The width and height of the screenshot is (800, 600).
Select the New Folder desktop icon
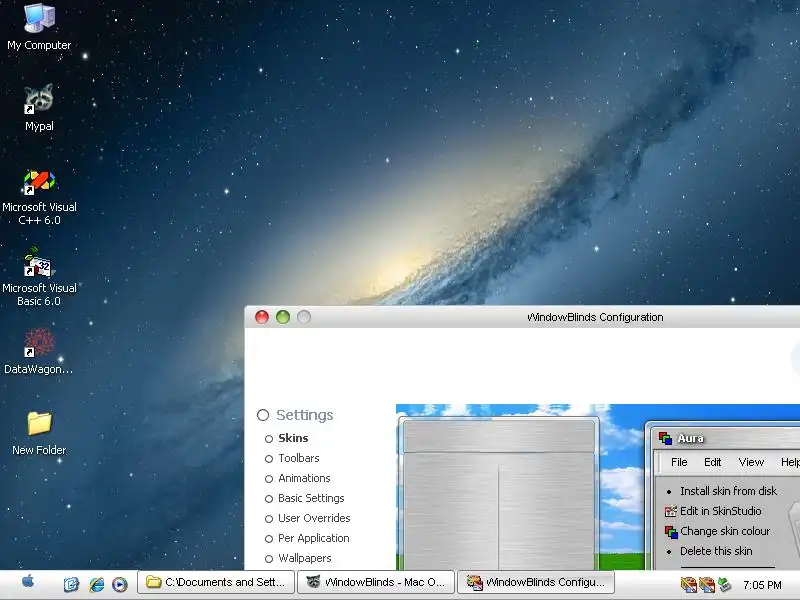pos(39,433)
